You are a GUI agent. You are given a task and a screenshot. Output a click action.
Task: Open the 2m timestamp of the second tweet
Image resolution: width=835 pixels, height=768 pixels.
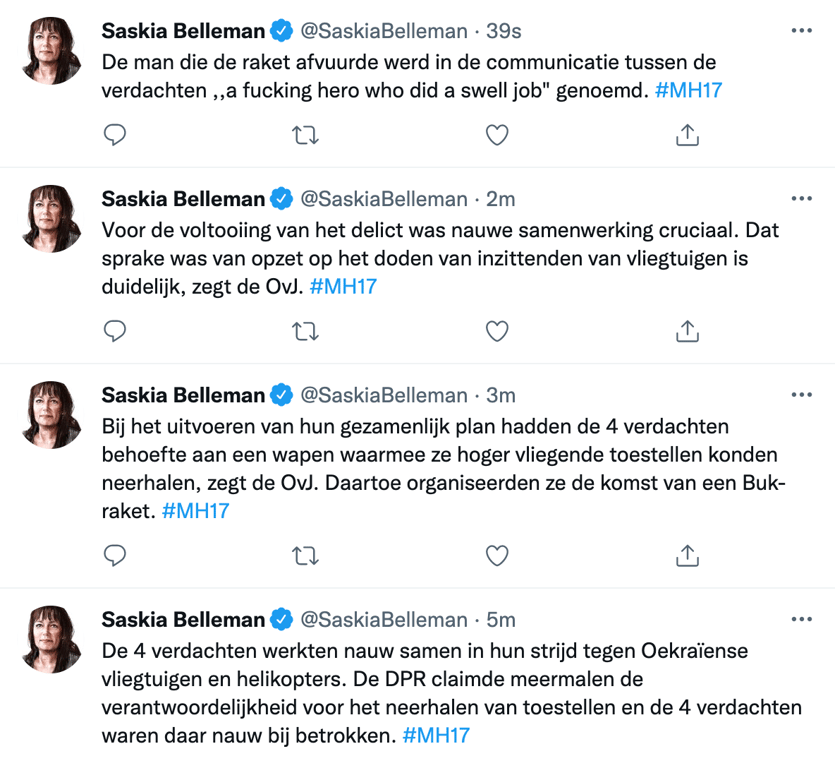500,199
